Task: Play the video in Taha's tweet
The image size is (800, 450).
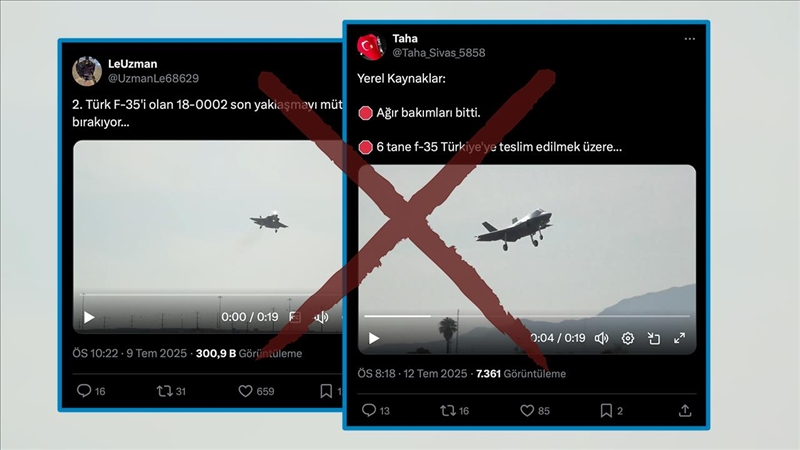Action: tap(374, 338)
